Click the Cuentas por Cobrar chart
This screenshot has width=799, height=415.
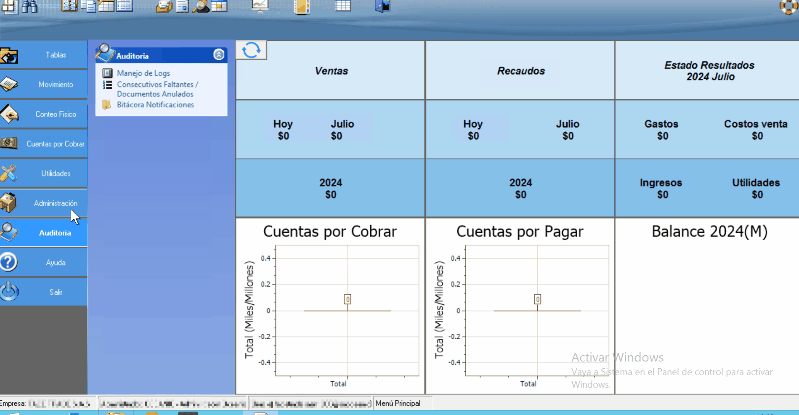330,315
